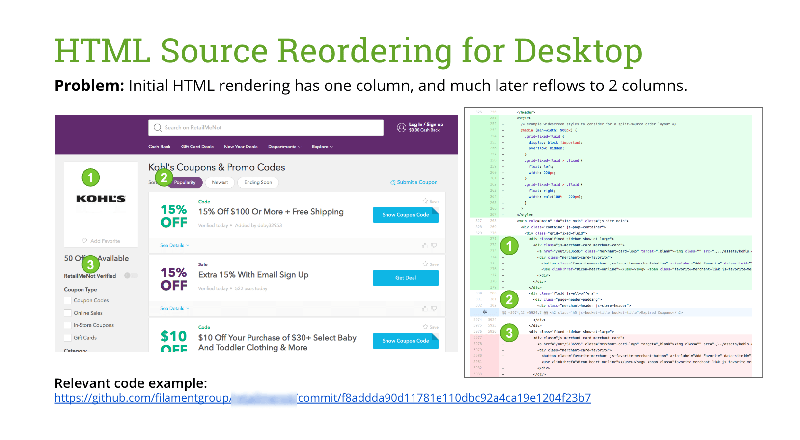The height and width of the screenshot is (440, 800).
Task: Click the 15% Off $100 Or More offer title
Action: [270, 212]
